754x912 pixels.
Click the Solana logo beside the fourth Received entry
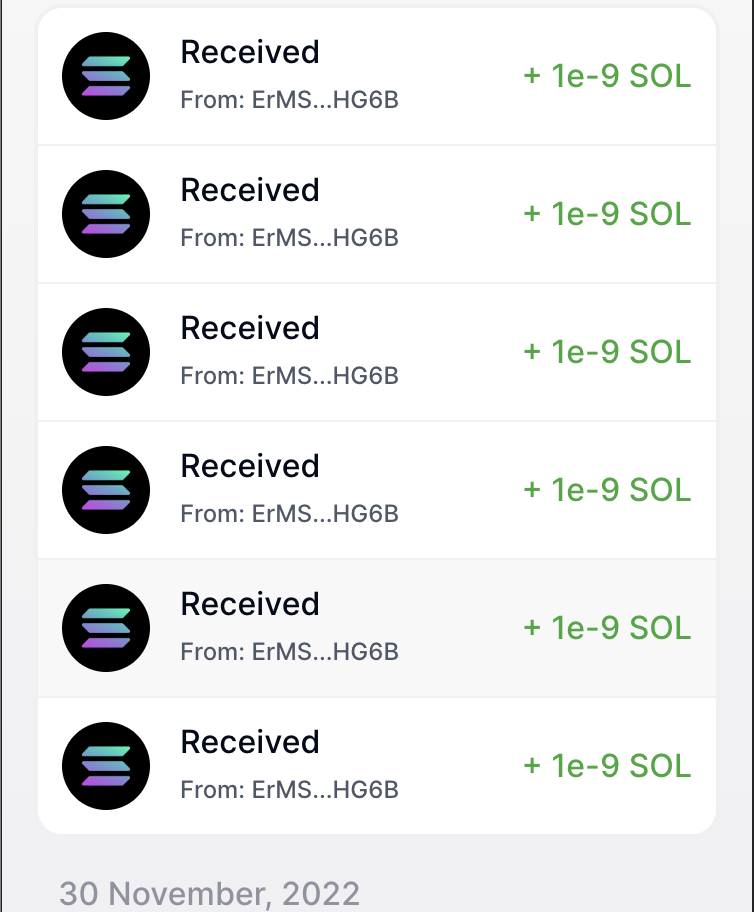tap(105, 489)
